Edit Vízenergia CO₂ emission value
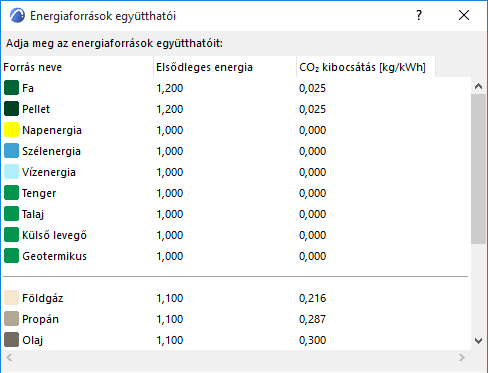This screenshot has height=373, width=488. pyautogui.click(x=312, y=172)
